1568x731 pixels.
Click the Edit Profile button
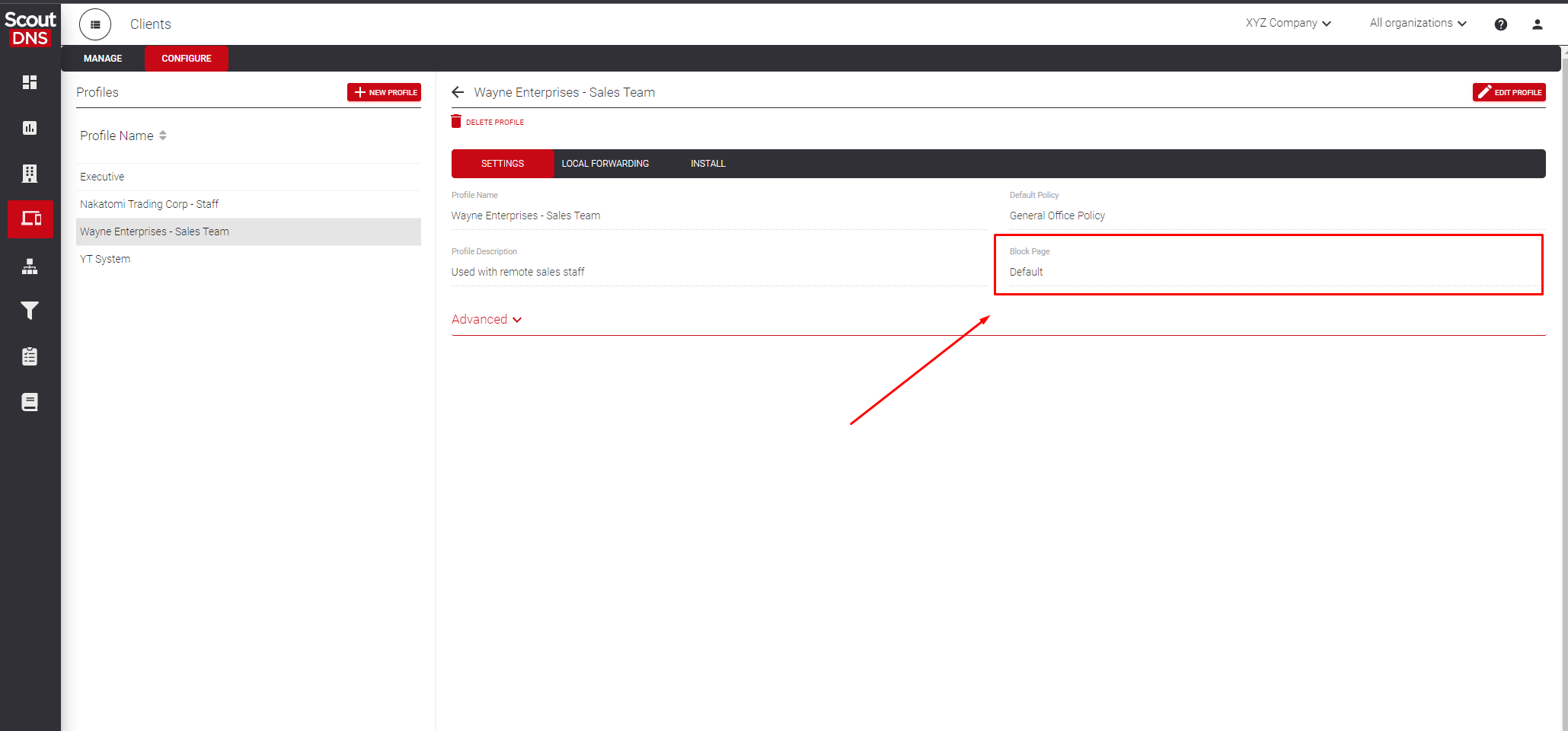pos(1509,92)
